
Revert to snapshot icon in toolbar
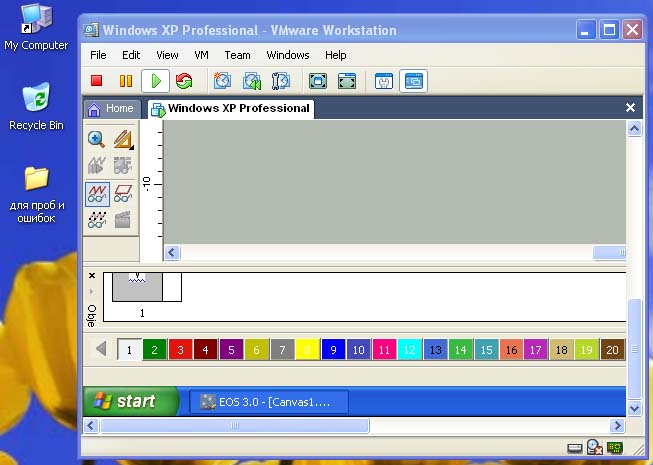[x=252, y=81]
